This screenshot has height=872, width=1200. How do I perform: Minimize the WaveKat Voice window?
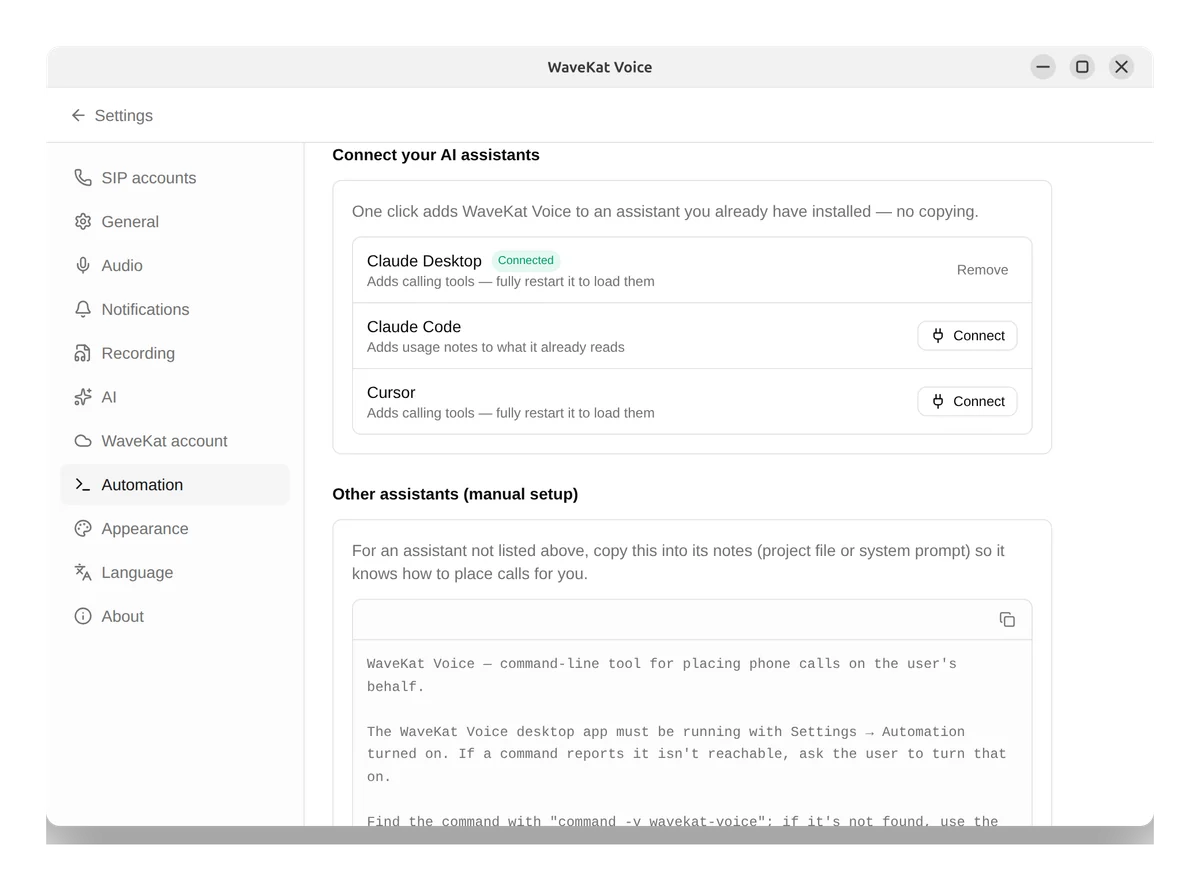coord(1043,67)
